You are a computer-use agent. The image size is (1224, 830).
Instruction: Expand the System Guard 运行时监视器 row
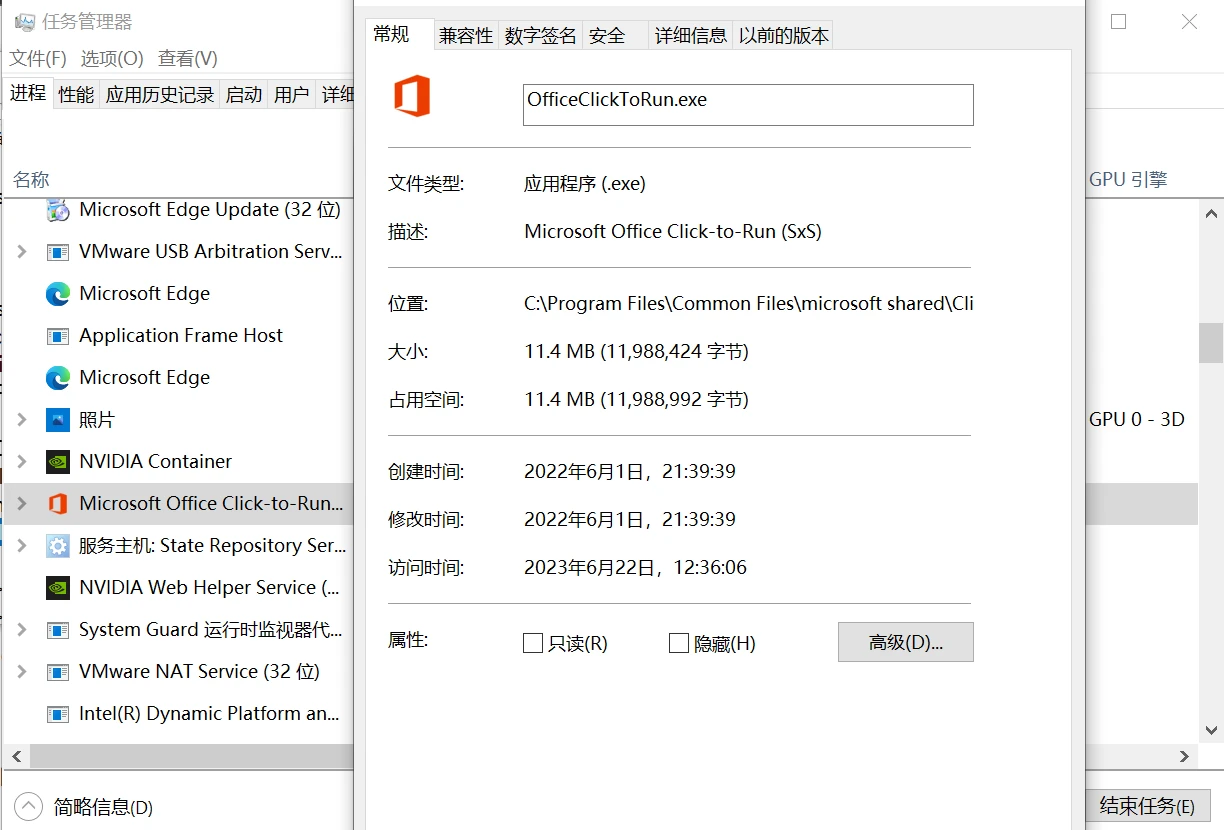[x=21, y=630]
